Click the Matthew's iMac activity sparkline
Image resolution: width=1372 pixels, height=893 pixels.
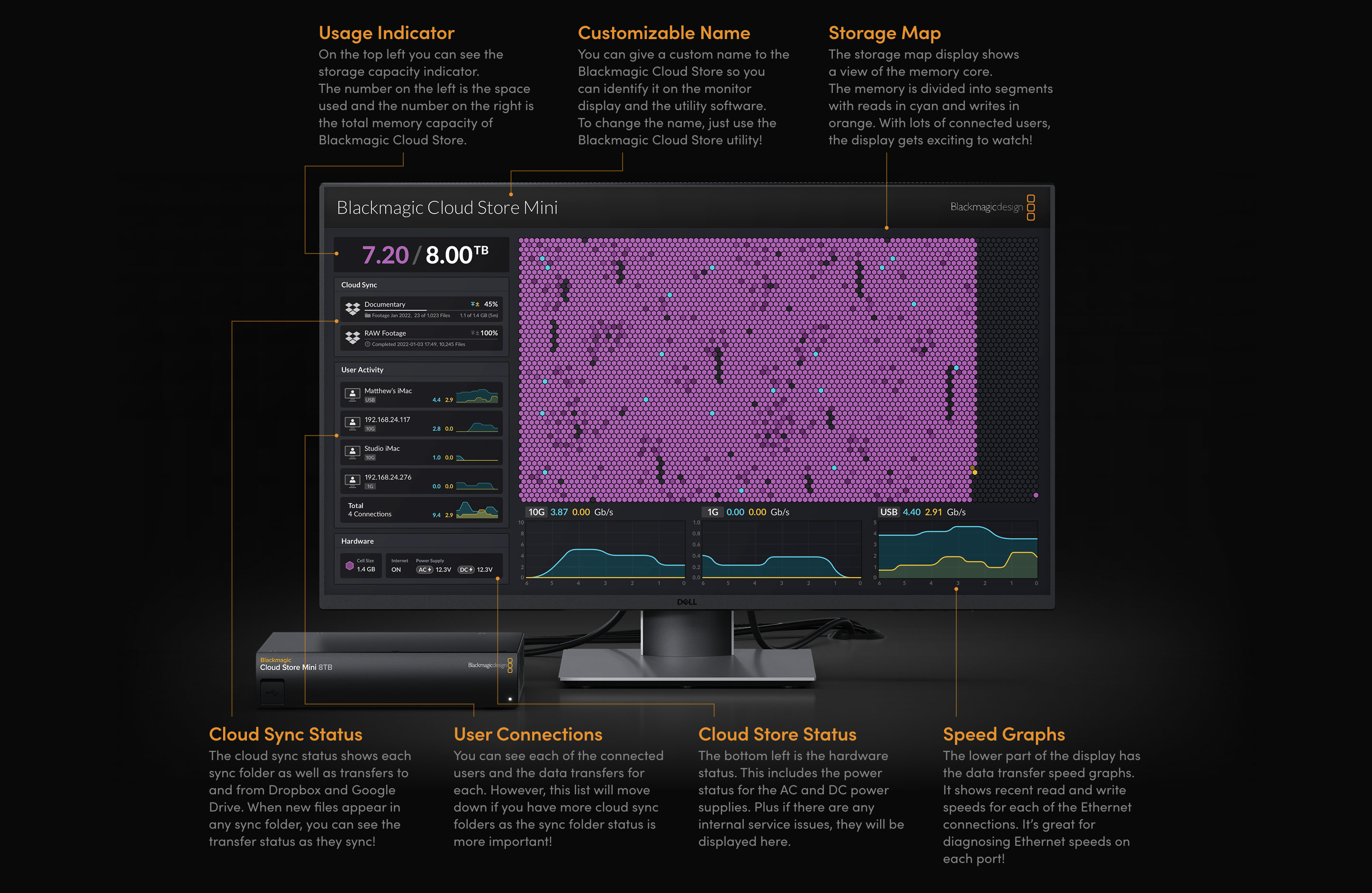click(477, 396)
